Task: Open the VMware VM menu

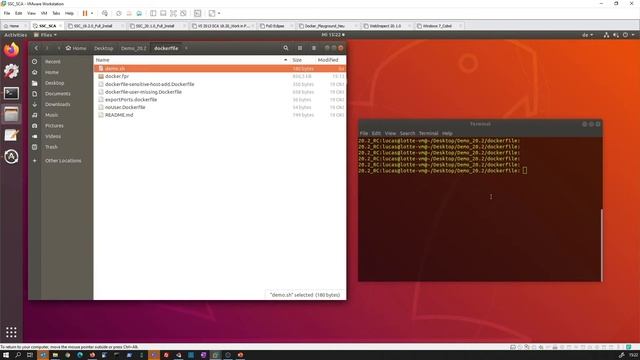Action: pyautogui.click(x=44, y=13)
